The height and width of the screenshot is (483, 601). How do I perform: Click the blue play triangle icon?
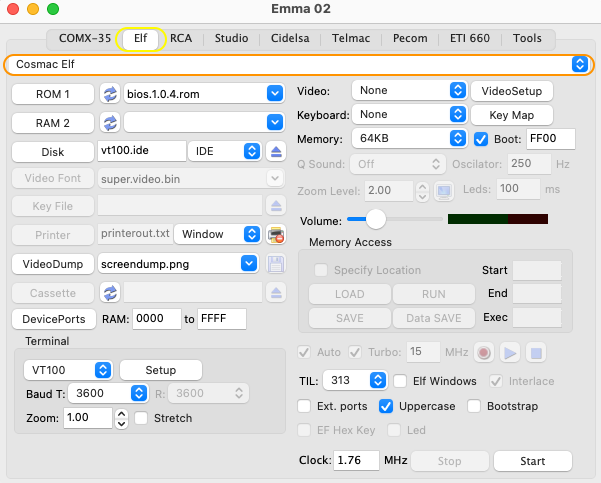[x=510, y=353]
